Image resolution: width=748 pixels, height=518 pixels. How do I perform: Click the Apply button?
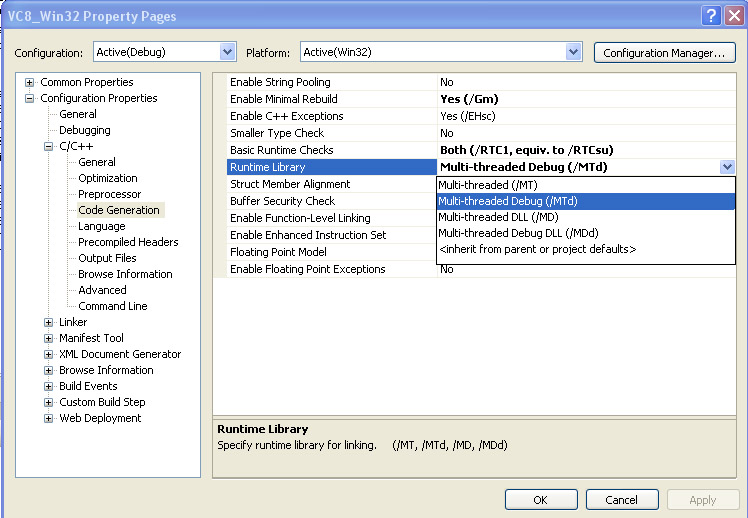coord(703,500)
